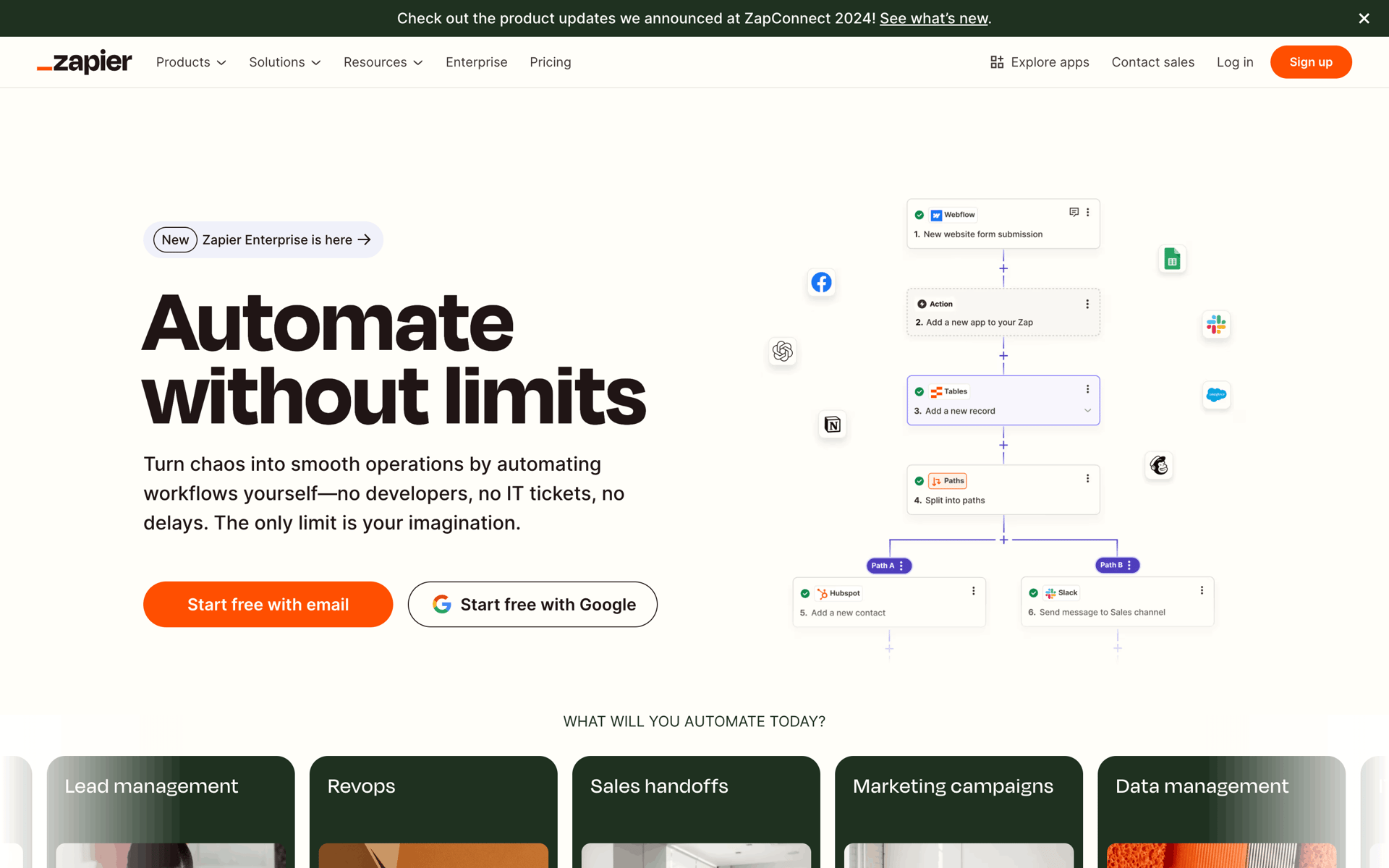Open the Revops card
1389x868 pixels.
click(x=433, y=812)
